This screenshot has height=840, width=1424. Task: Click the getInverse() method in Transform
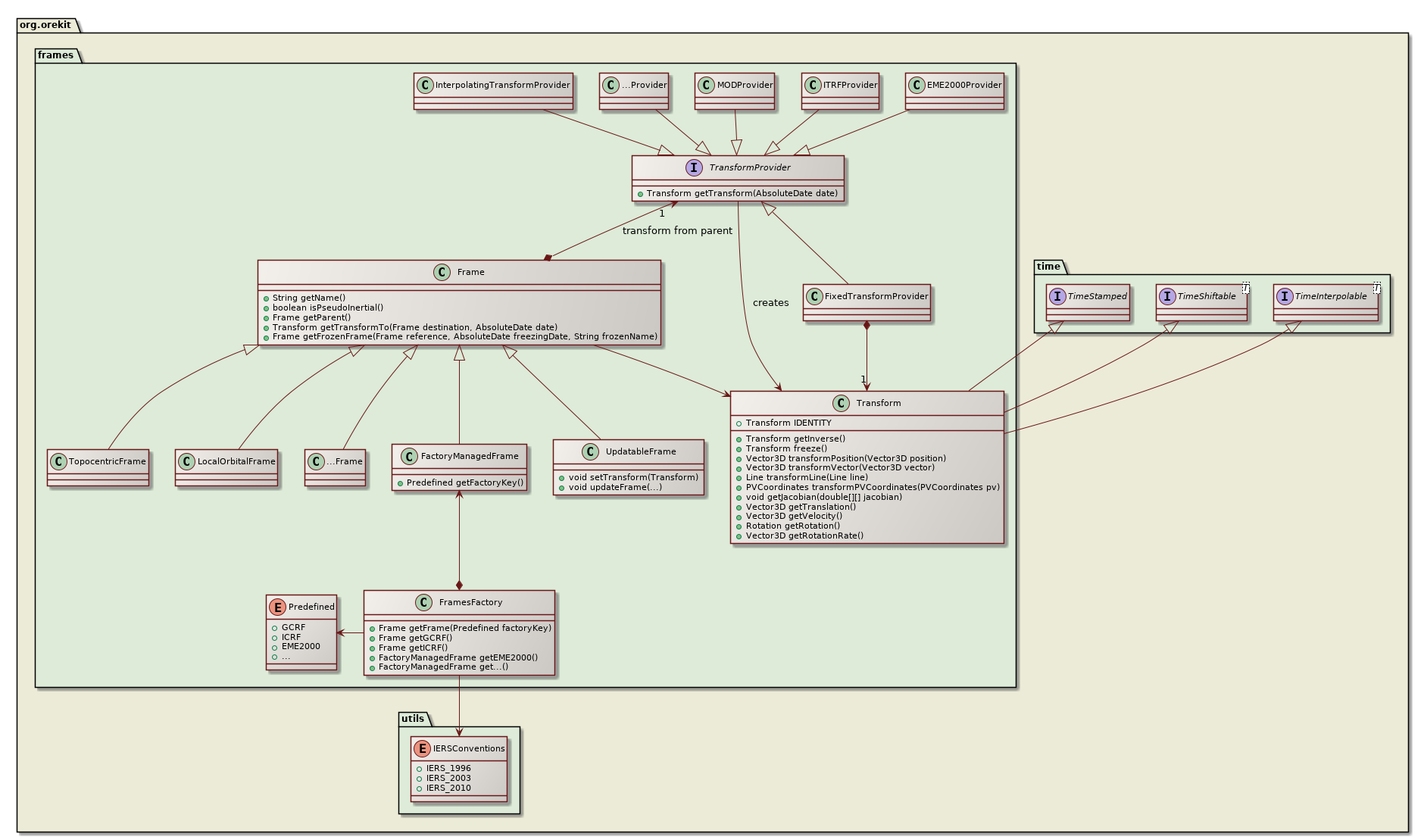[x=795, y=439]
